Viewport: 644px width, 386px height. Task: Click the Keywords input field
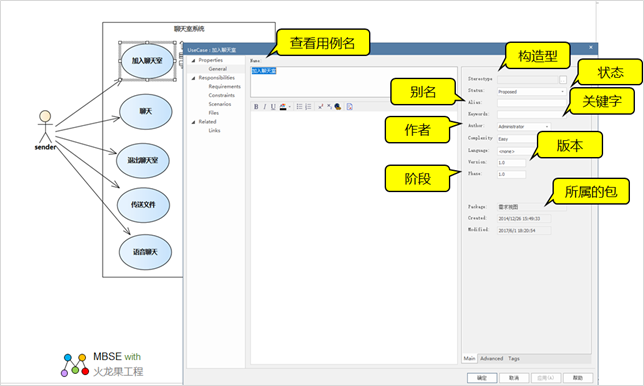click(x=531, y=115)
